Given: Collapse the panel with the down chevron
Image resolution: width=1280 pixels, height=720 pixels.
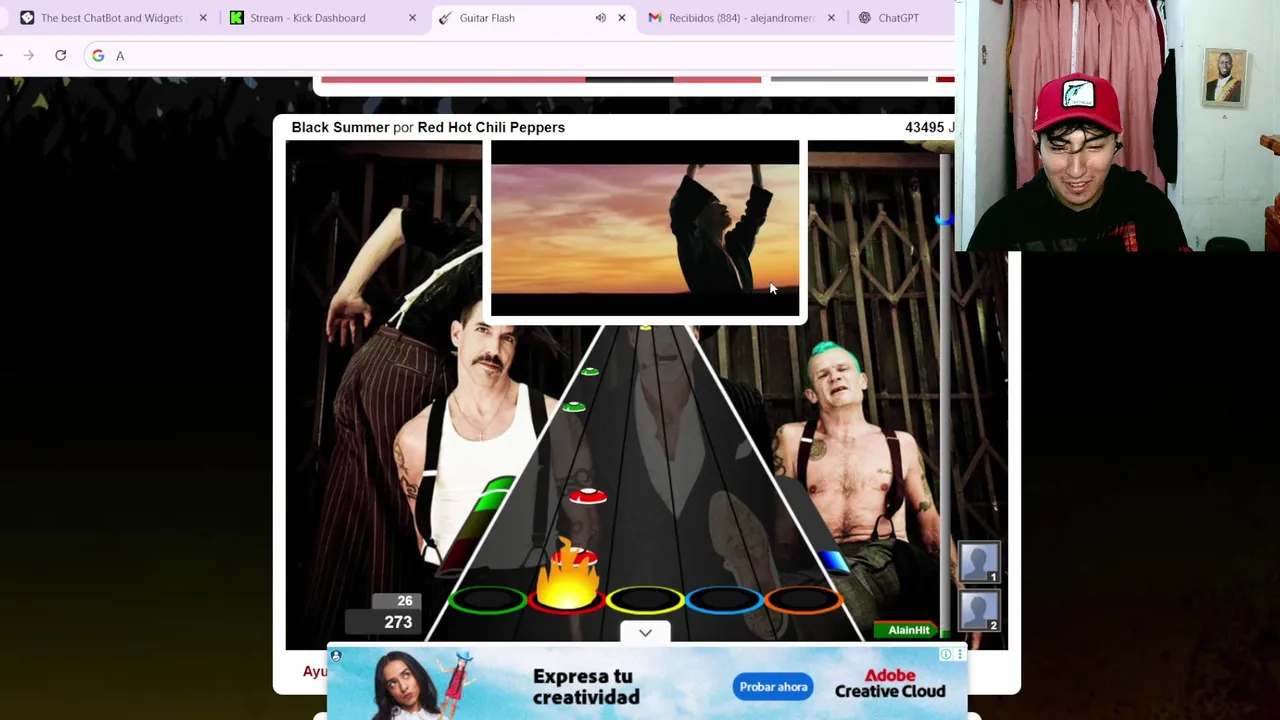Looking at the screenshot, I should coord(645,633).
